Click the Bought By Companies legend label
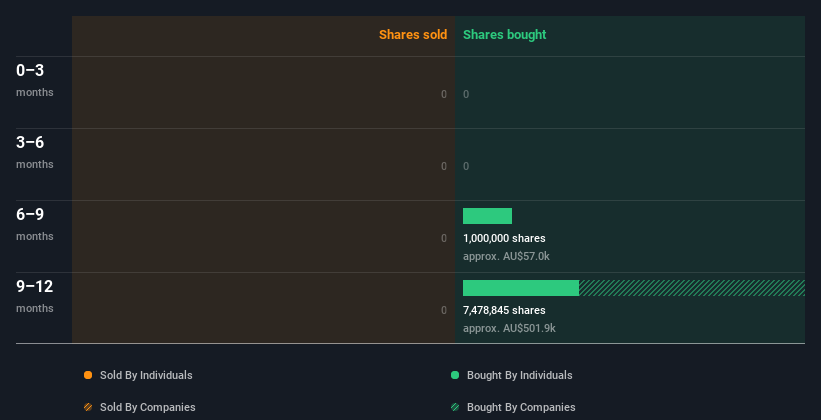This screenshot has width=821, height=420. tap(521, 407)
